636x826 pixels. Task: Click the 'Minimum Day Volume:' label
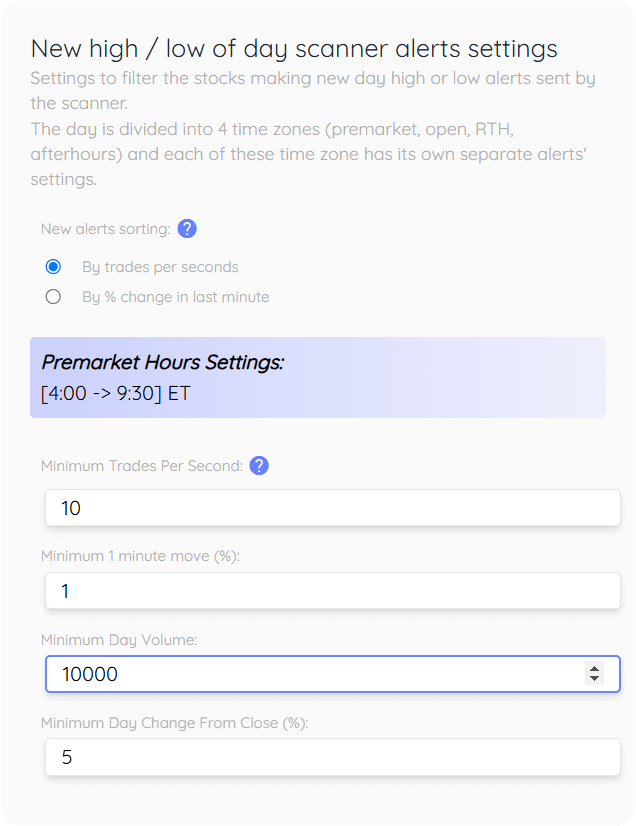pos(119,640)
